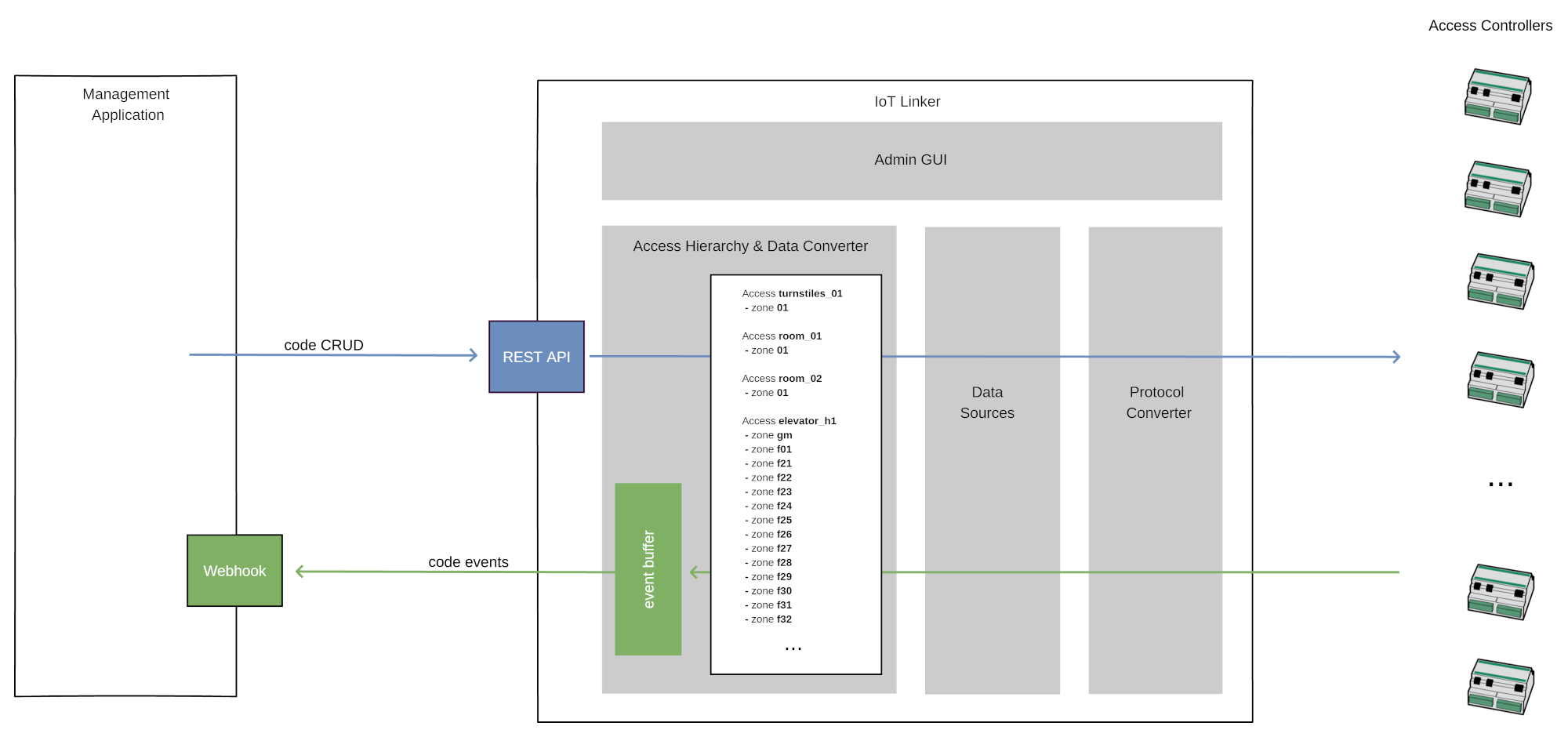Screen dimensions: 1568x737
Task: Select the green event buffer block
Action: pos(648,569)
